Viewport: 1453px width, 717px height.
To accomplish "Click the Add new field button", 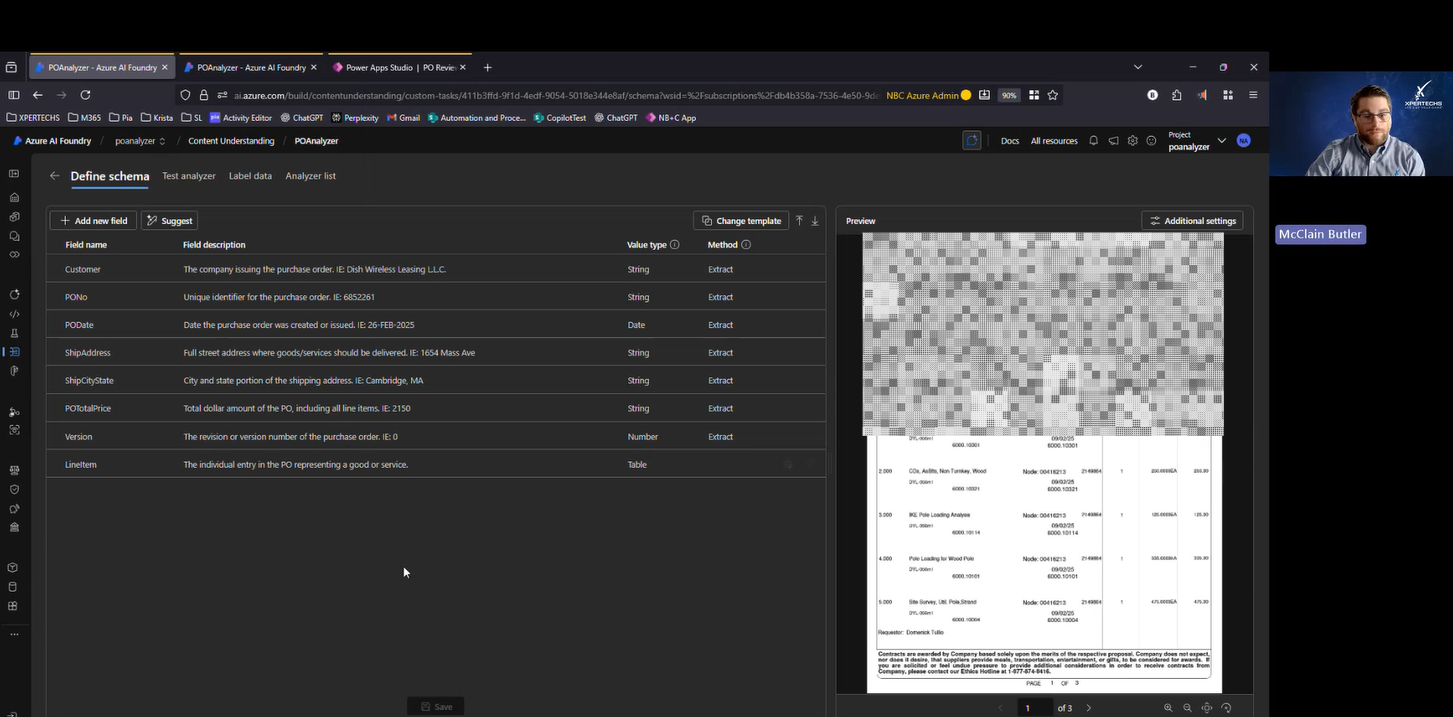I will (x=93, y=221).
